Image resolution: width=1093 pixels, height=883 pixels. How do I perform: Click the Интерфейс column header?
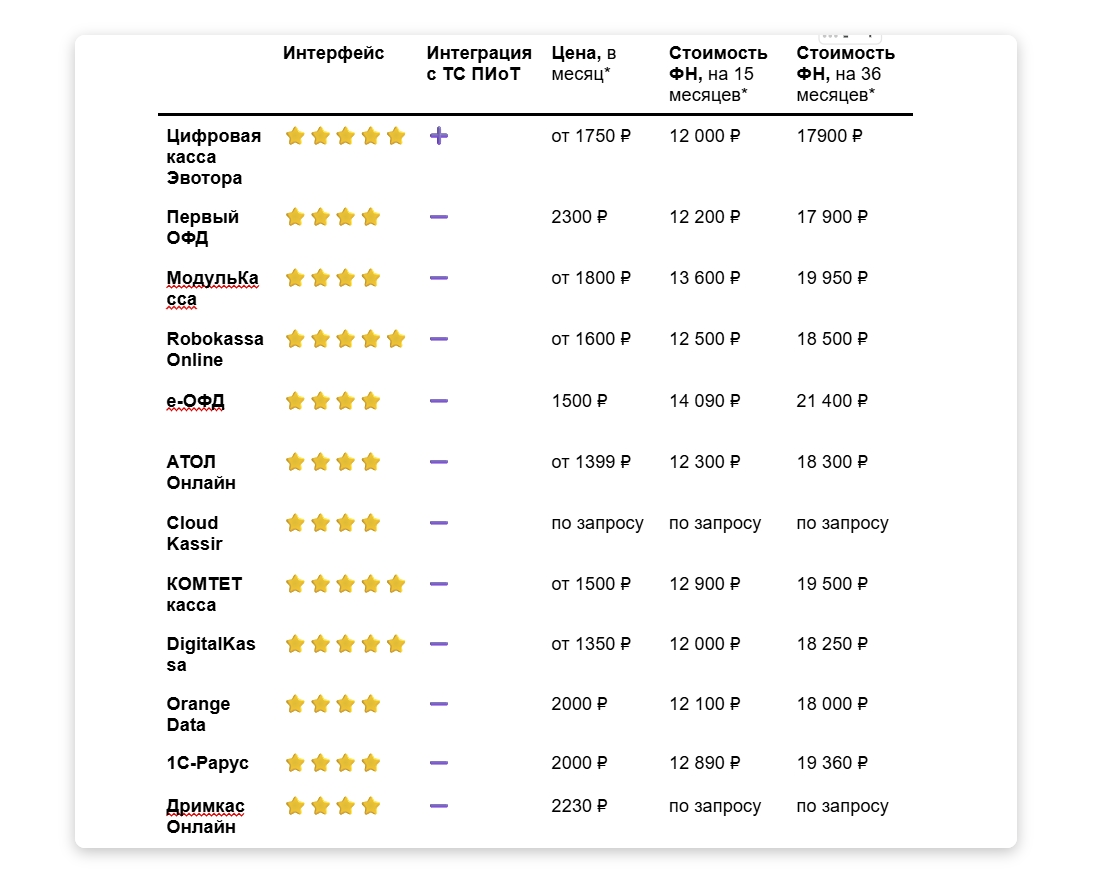(x=333, y=54)
